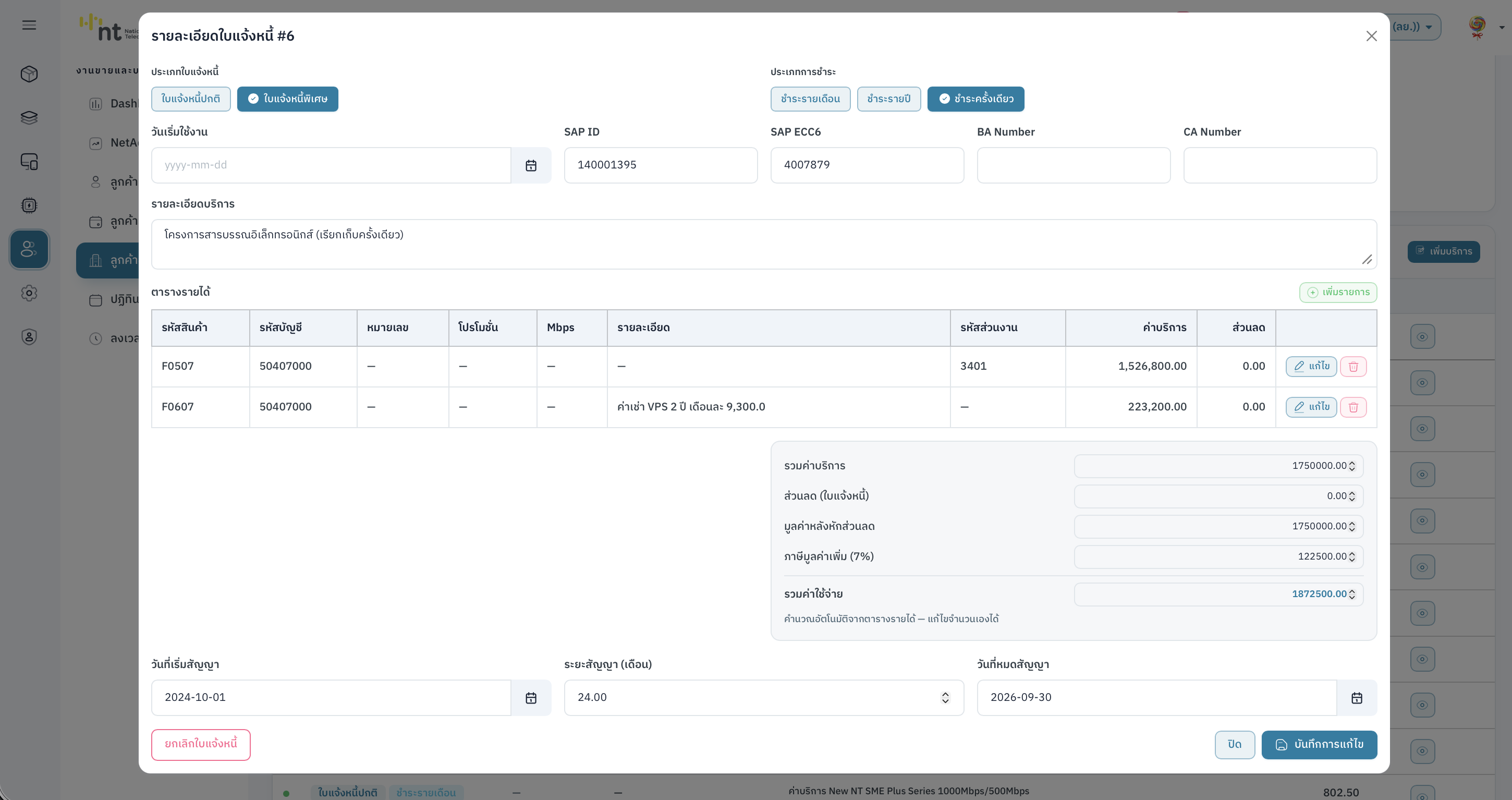The height and width of the screenshot is (800, 1512).
Task: Click the second eye icon in background list
Action: click(1422, 383)
